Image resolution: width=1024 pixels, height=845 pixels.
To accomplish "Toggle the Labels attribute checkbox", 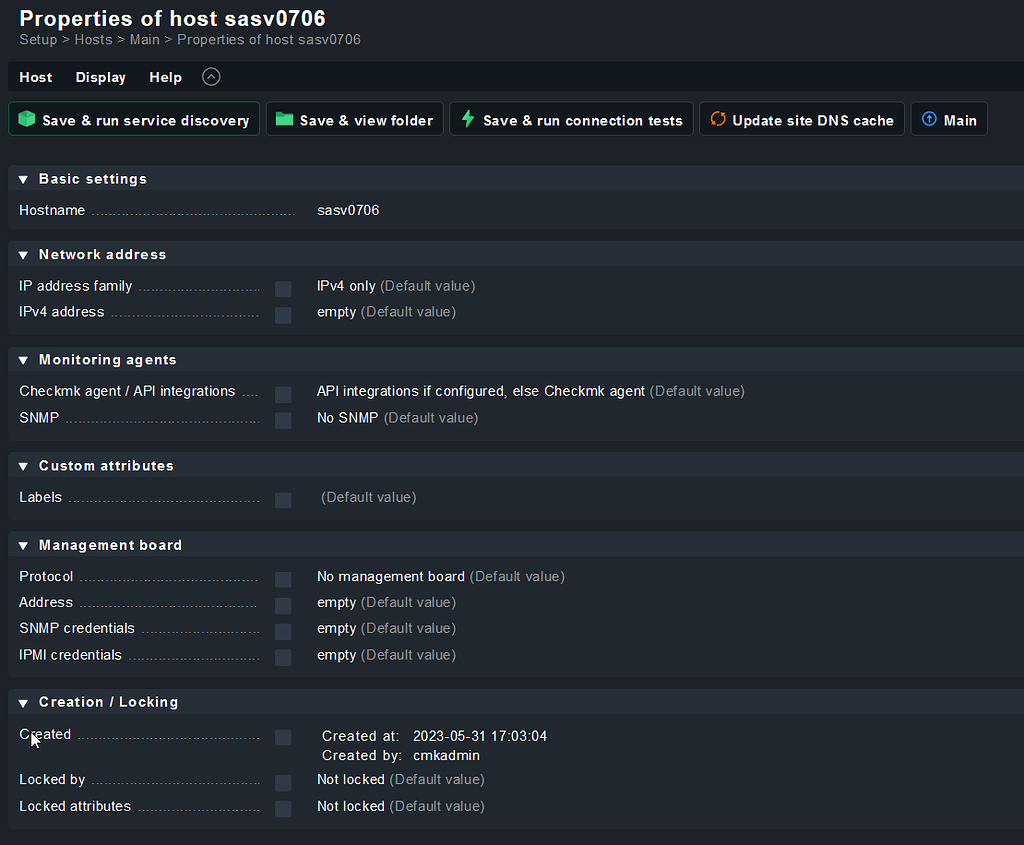I will 283,500.
